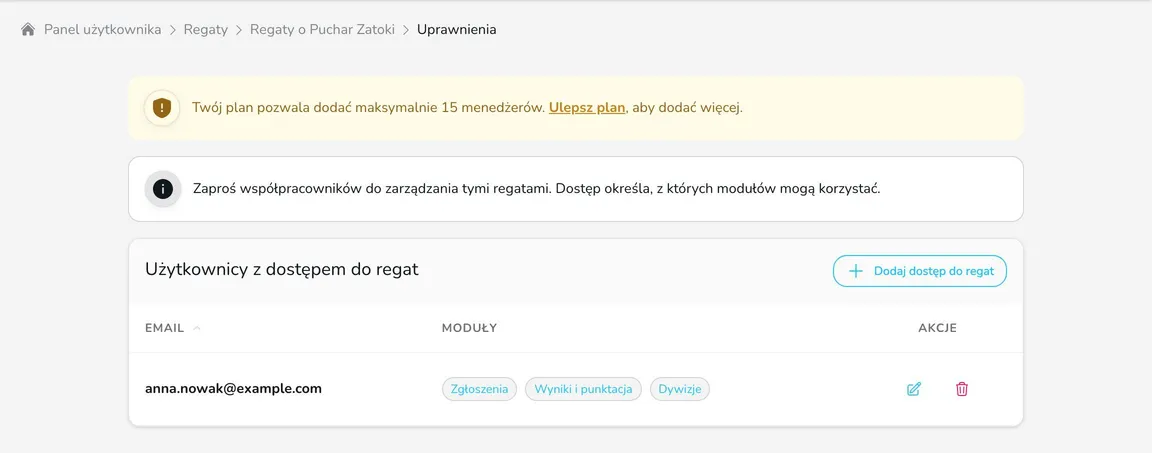Click Użytkownicy z dostępem do regat heading
This screenshot has height=453, width=1152.
(282, 269)
